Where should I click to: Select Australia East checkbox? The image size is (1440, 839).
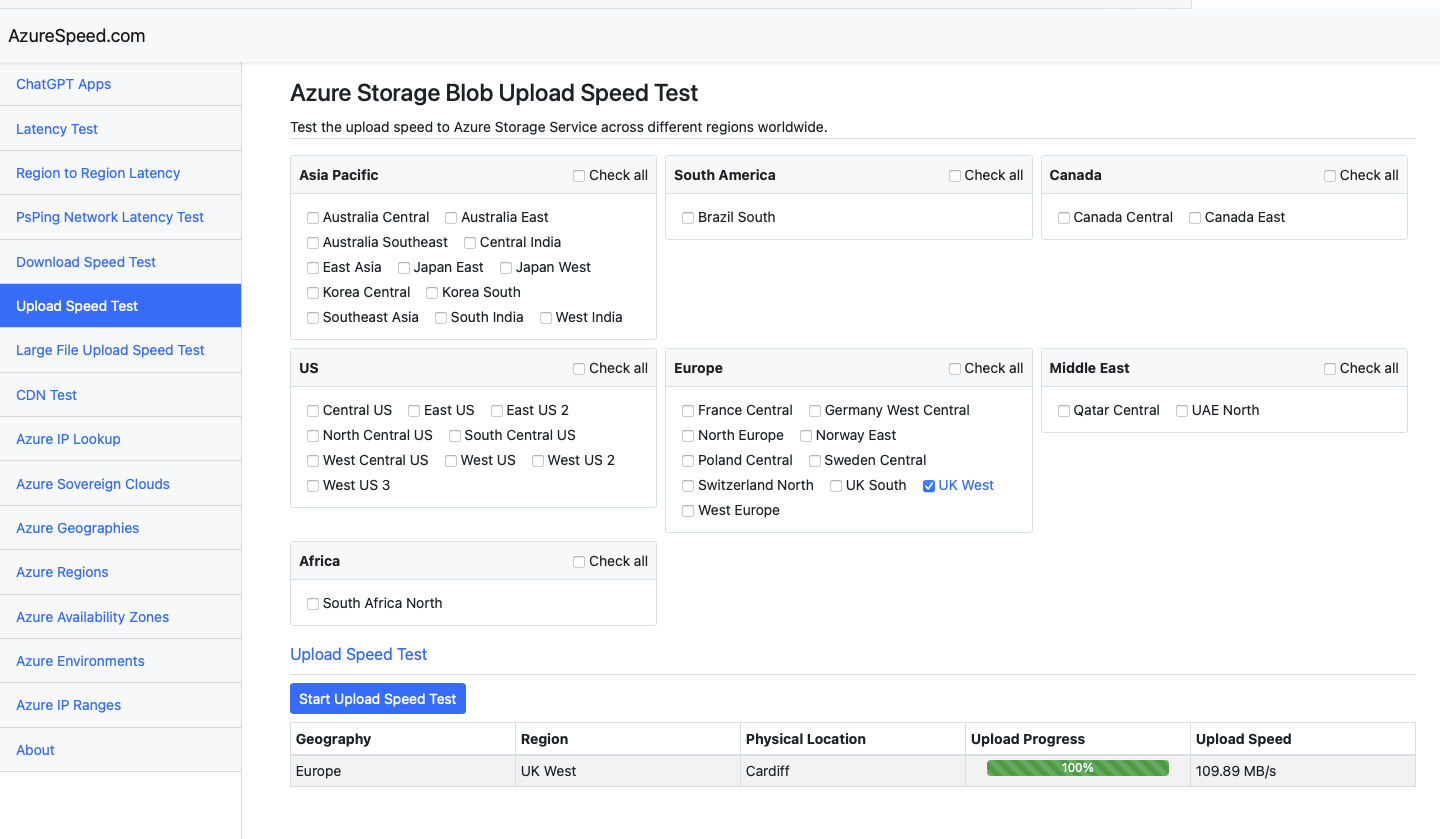click(451, 218)
